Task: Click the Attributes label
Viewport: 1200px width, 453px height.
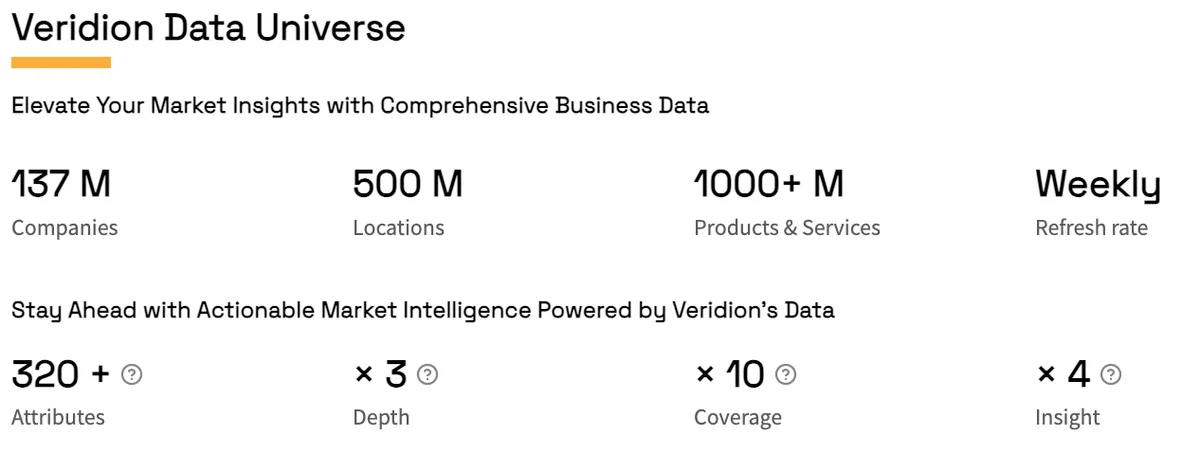Action: click(58, 417)
